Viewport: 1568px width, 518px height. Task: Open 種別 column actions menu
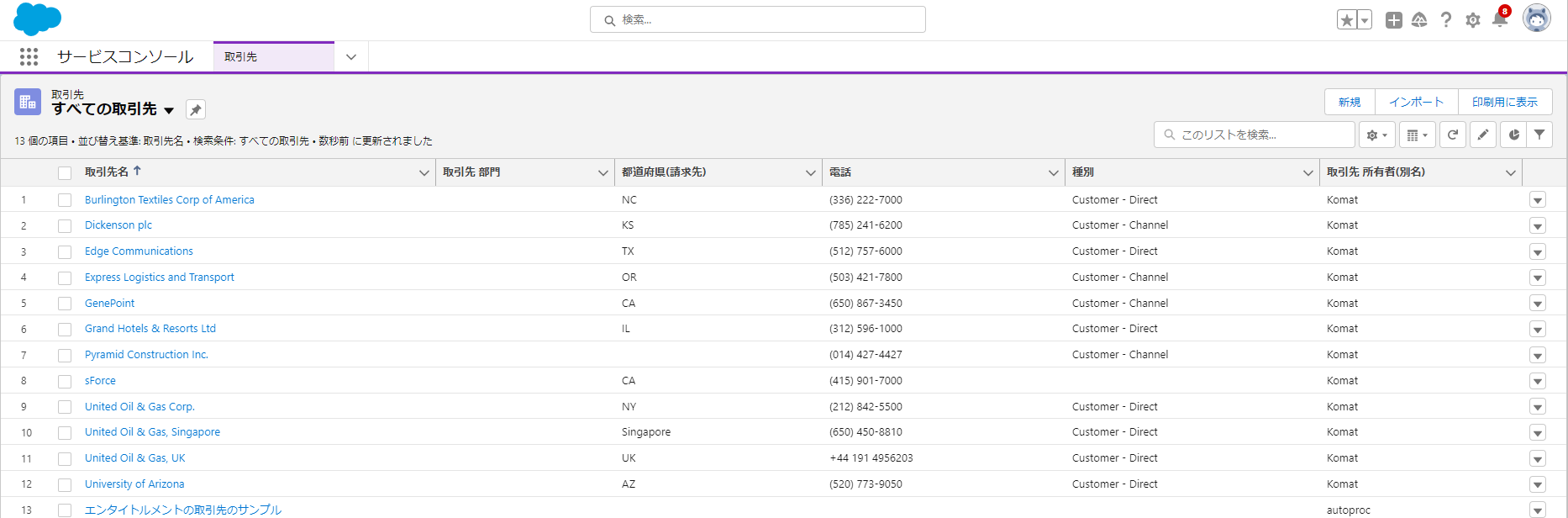[1308, 172]
